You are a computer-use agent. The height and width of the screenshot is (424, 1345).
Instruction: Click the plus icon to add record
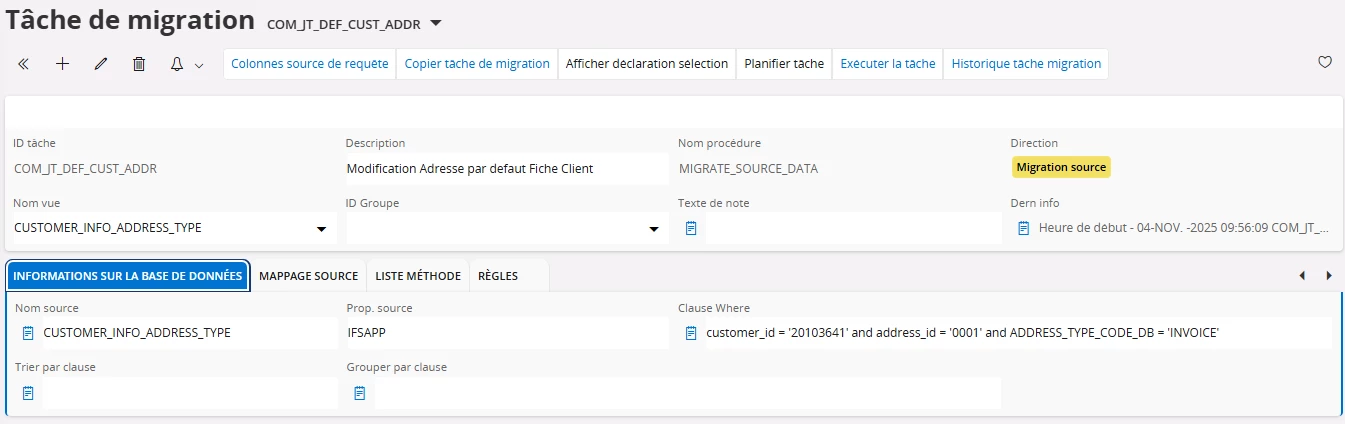tap(62, 64)
